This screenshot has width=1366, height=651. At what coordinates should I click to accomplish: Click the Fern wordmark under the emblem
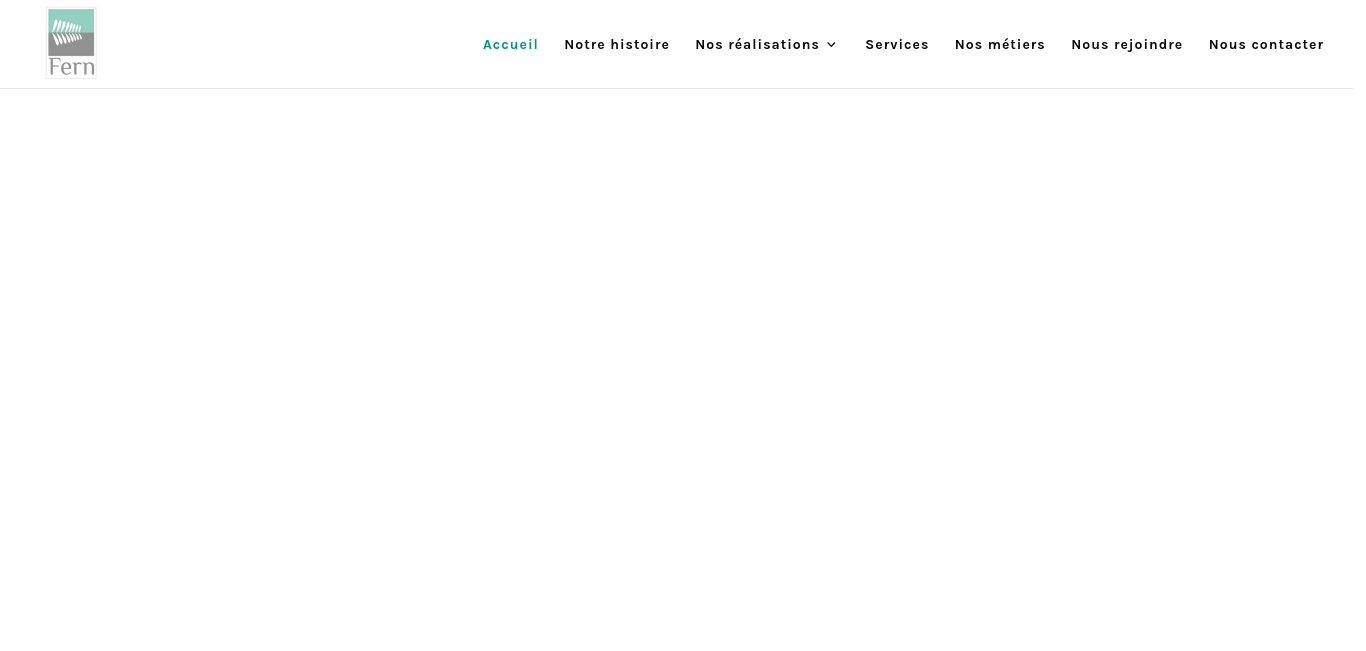tap(71, 67)
